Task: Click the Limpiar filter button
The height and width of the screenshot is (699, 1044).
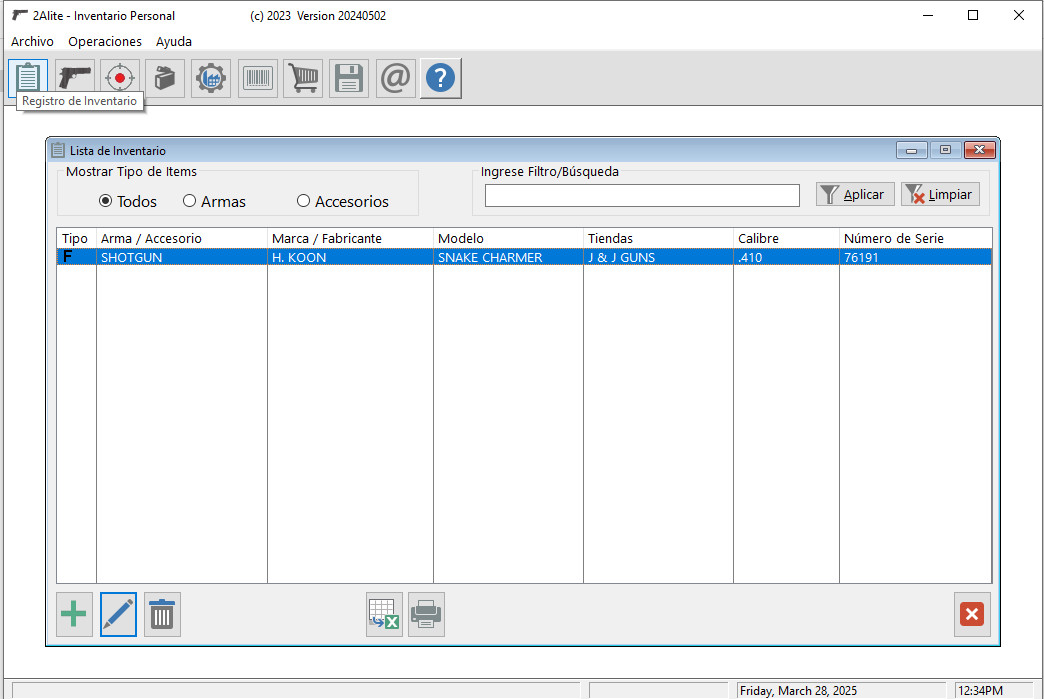Action: [940, 194]
